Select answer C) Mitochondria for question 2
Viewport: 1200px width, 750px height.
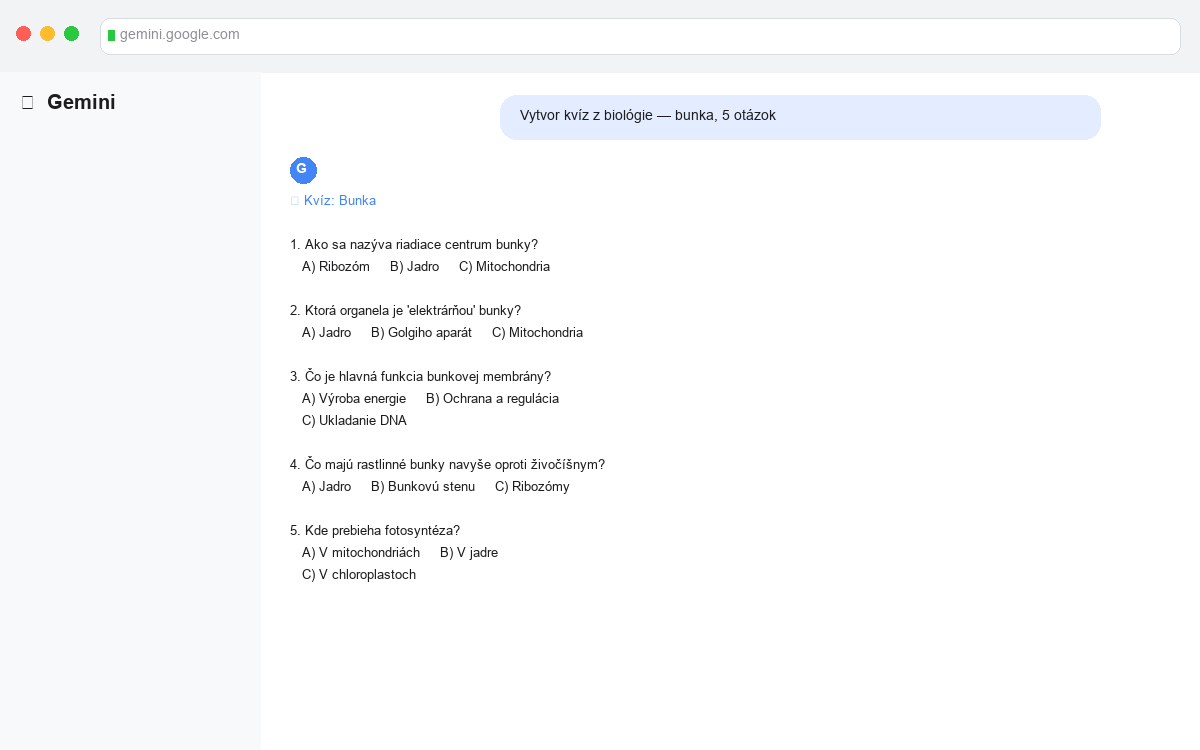coord(537,332)
